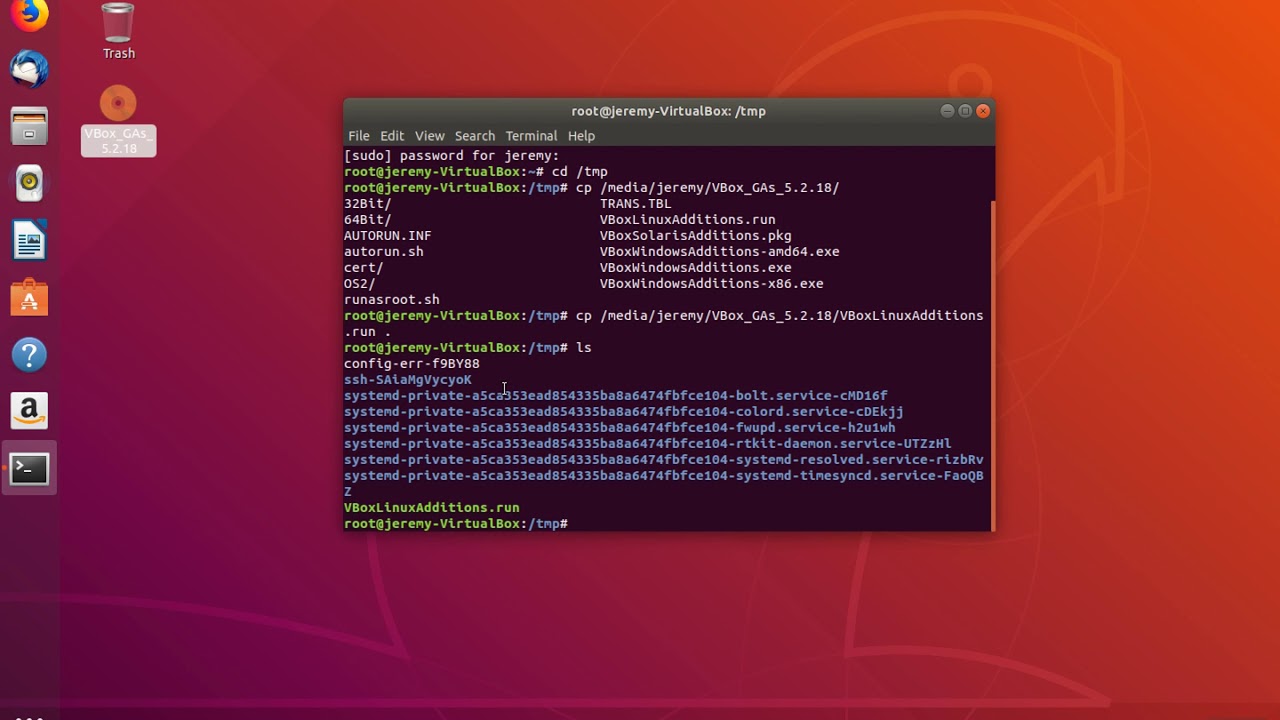The height and width of the screenshot is (720, 1280).
Task: Click the 'cd /tmp' command line
Action: point(476,172)
